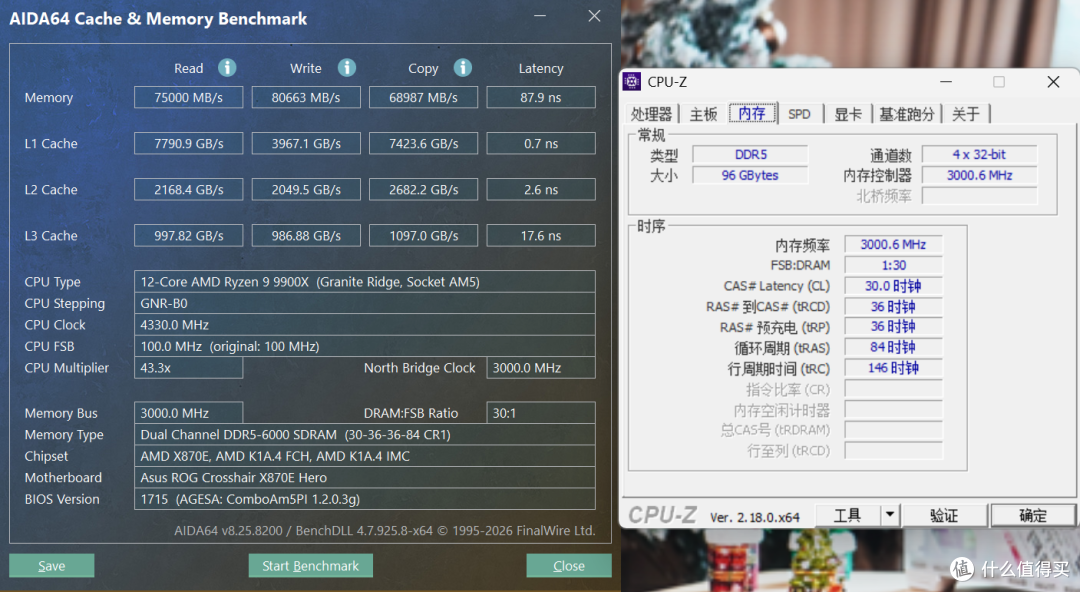Switch to the 处理器 tab in CPU-Z
Viewport: 1080px width, 592px height.
(x=652, y=114)
